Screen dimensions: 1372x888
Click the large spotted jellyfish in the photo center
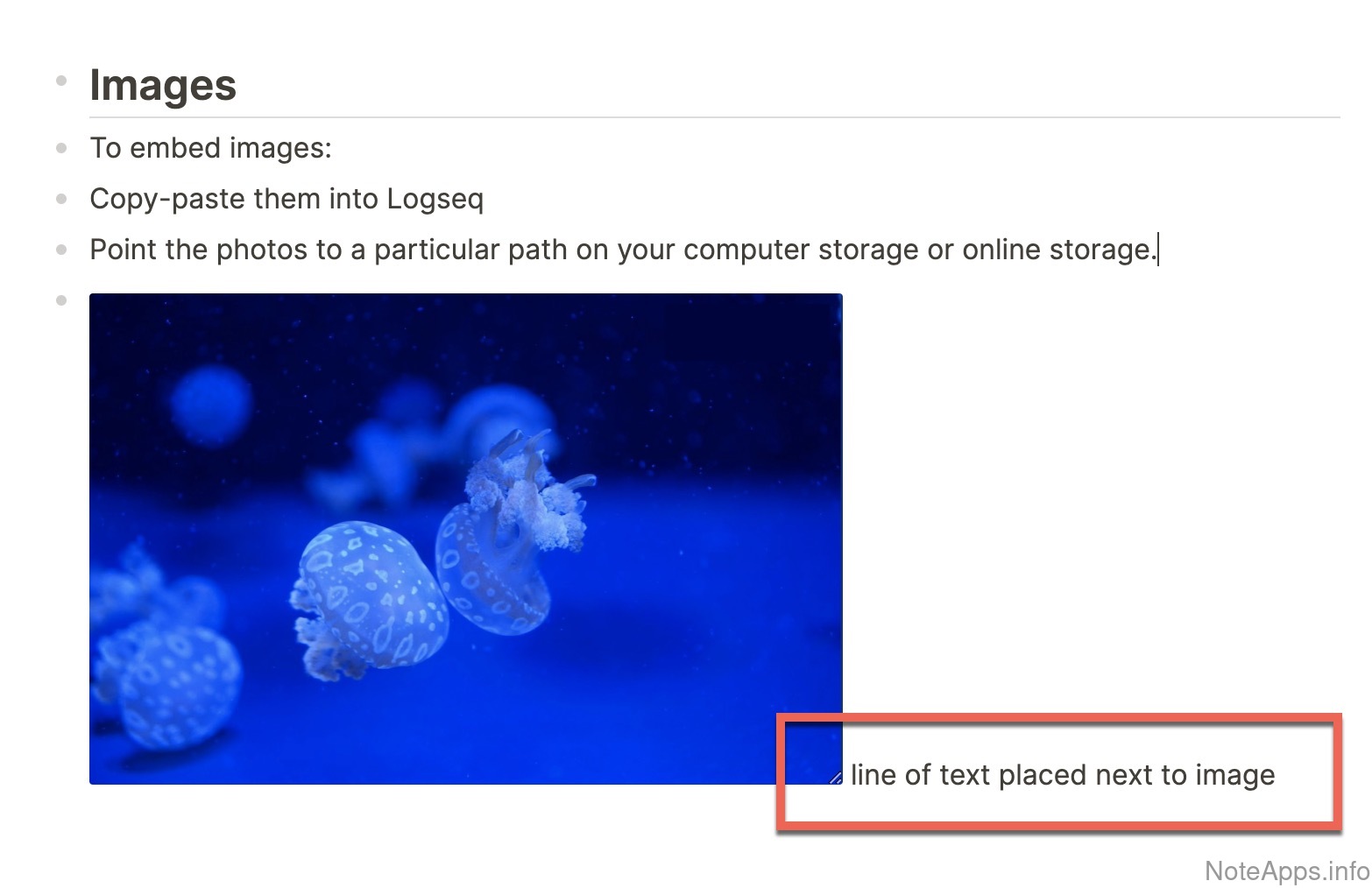tap(368, 600)
